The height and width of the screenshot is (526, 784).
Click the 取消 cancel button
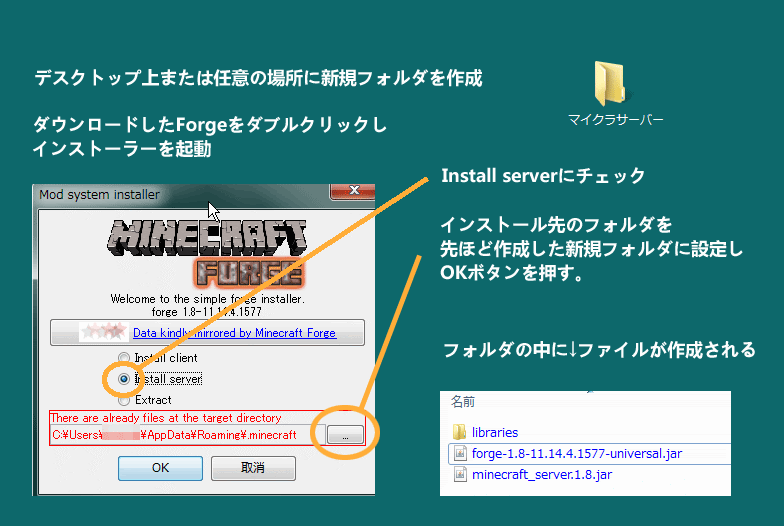tap(253, 468)
